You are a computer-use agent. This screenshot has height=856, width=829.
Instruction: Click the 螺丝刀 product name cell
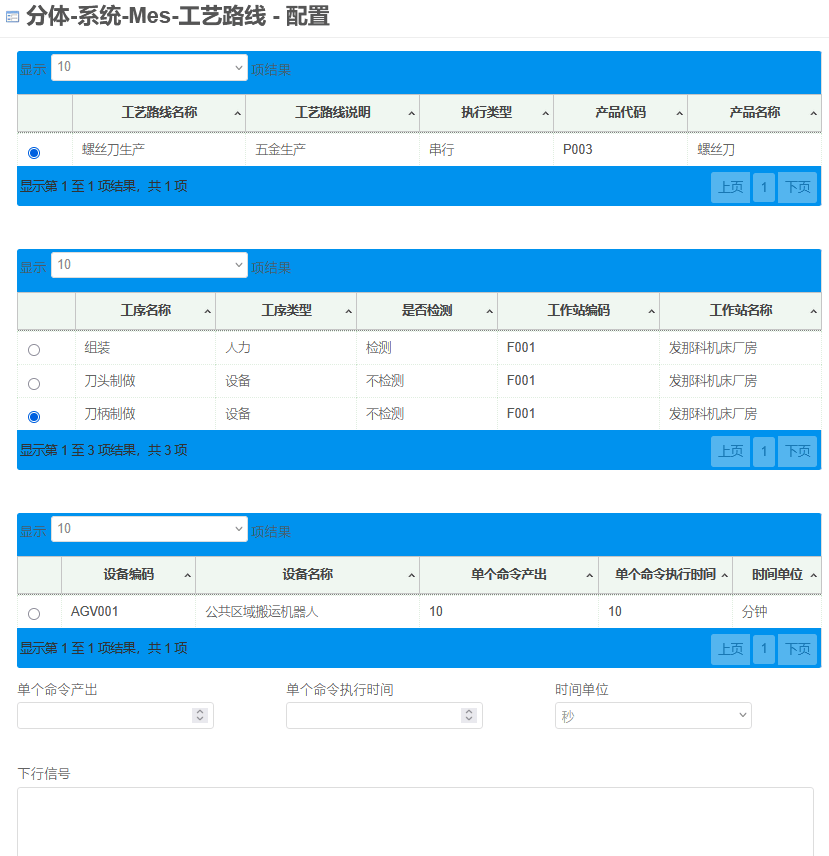coord(755,150)
